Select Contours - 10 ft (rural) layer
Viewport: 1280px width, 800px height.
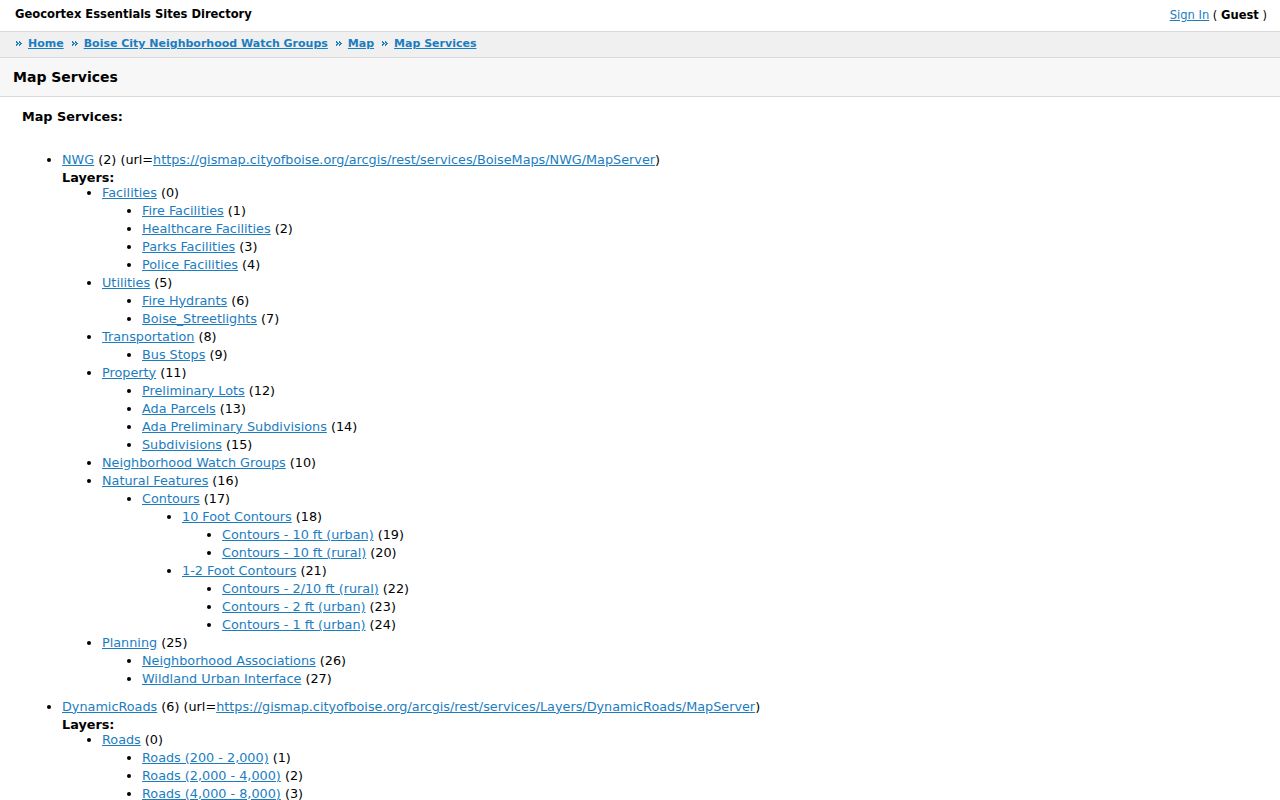(x=294, y=553)
